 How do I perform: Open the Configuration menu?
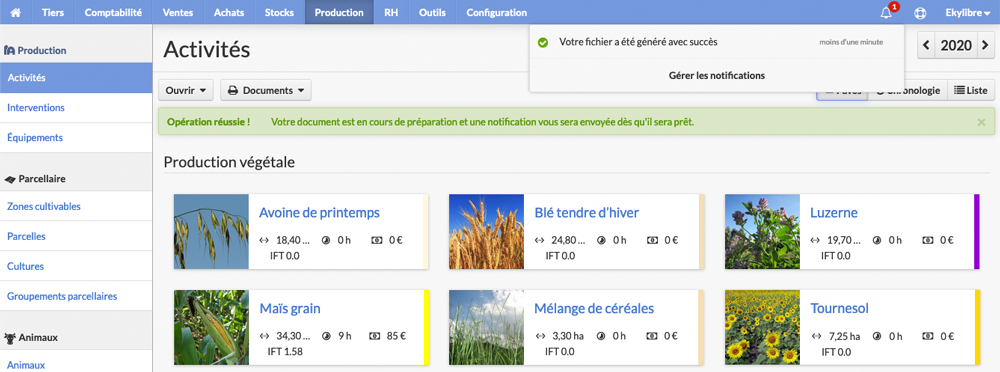(x=497, y=12)
